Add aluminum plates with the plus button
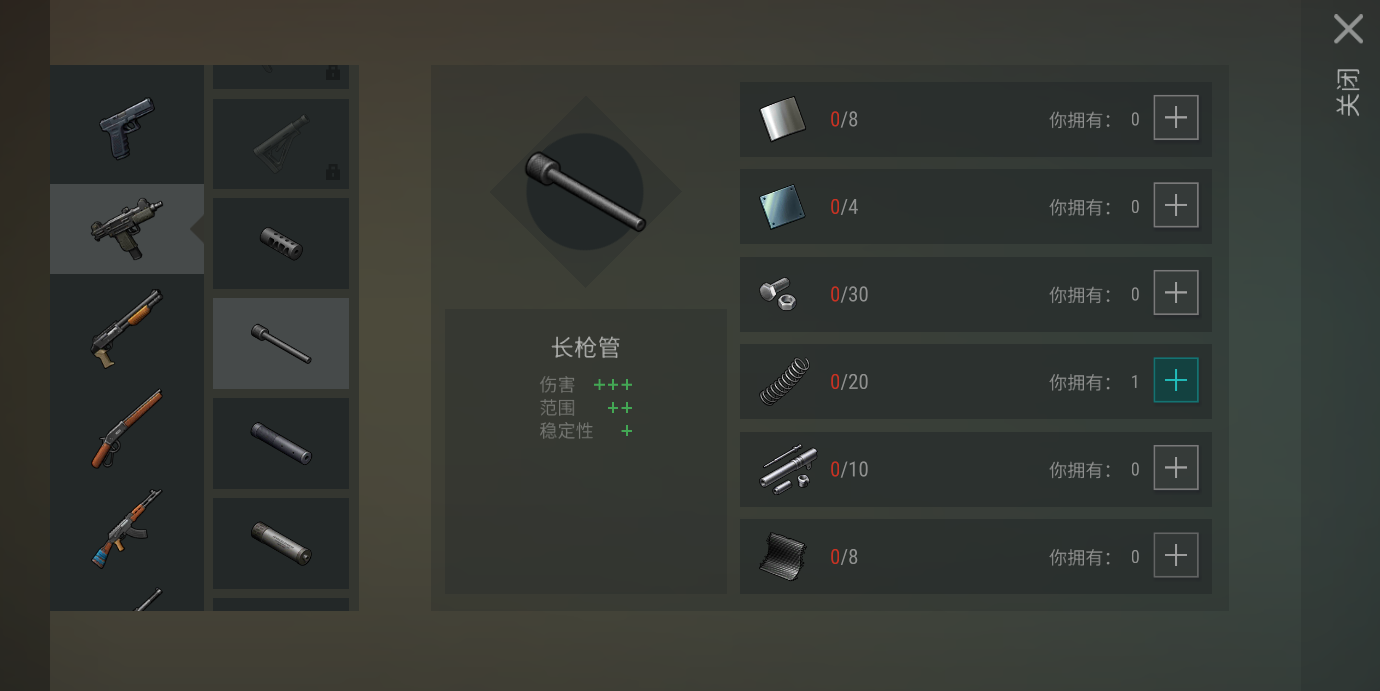Screen dimensions: 1380x691 [1176, 118]
